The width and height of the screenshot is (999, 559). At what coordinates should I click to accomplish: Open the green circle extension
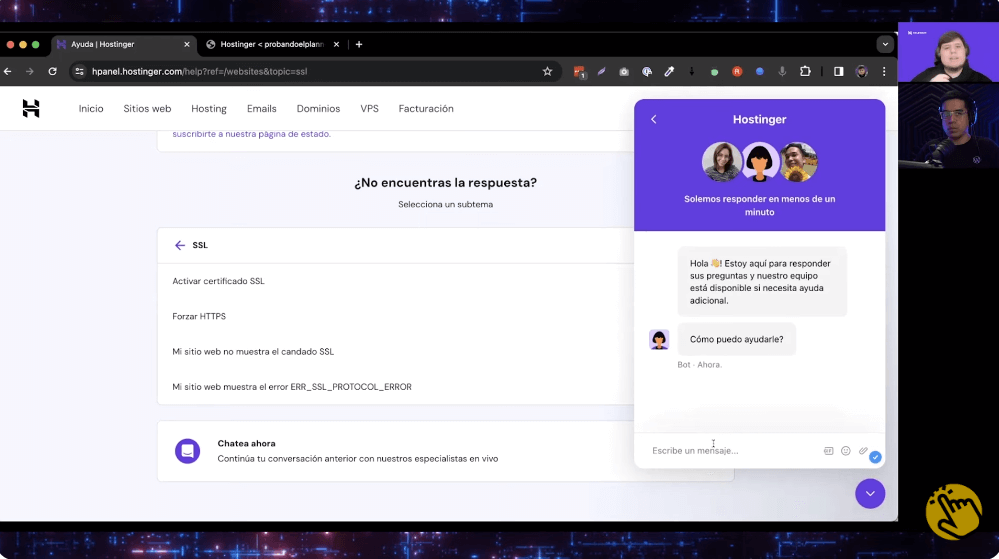point(714,72)
